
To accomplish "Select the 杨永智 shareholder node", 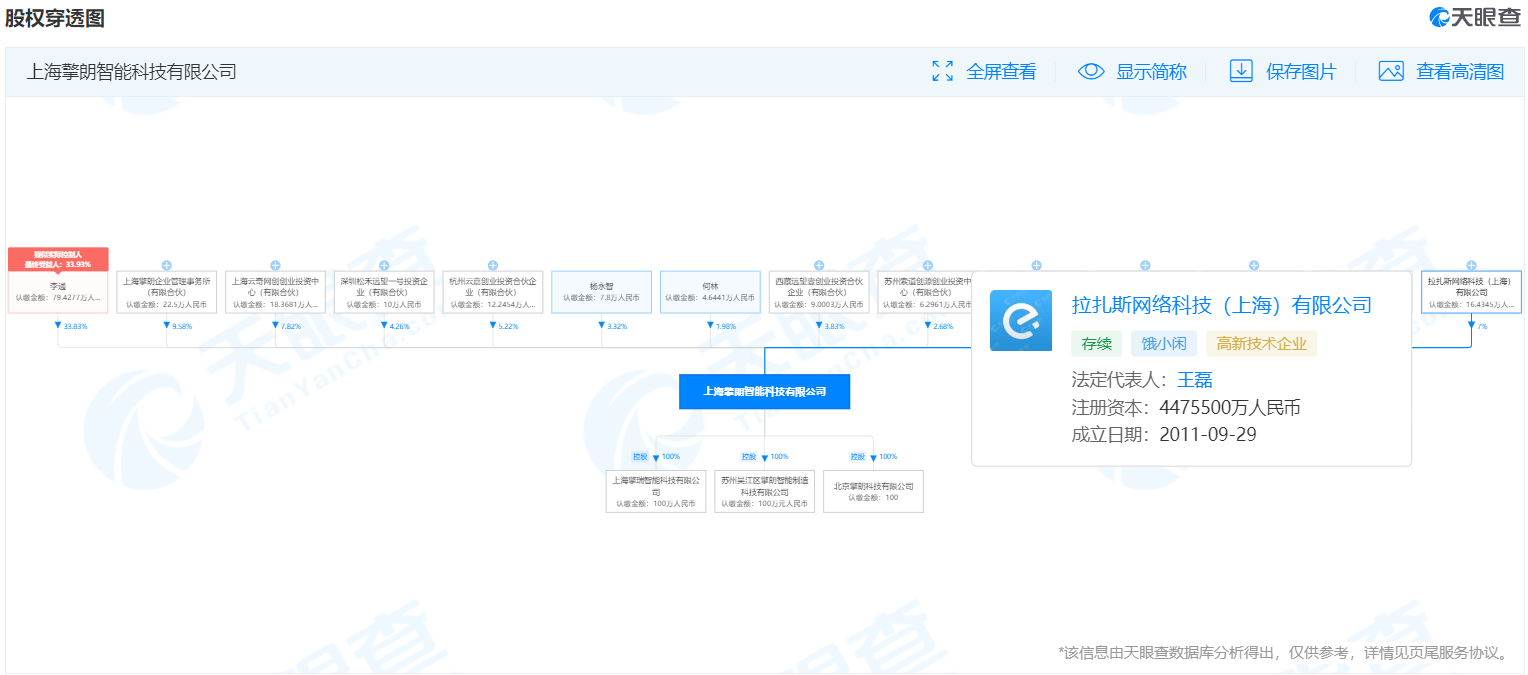I will [601, 292].
